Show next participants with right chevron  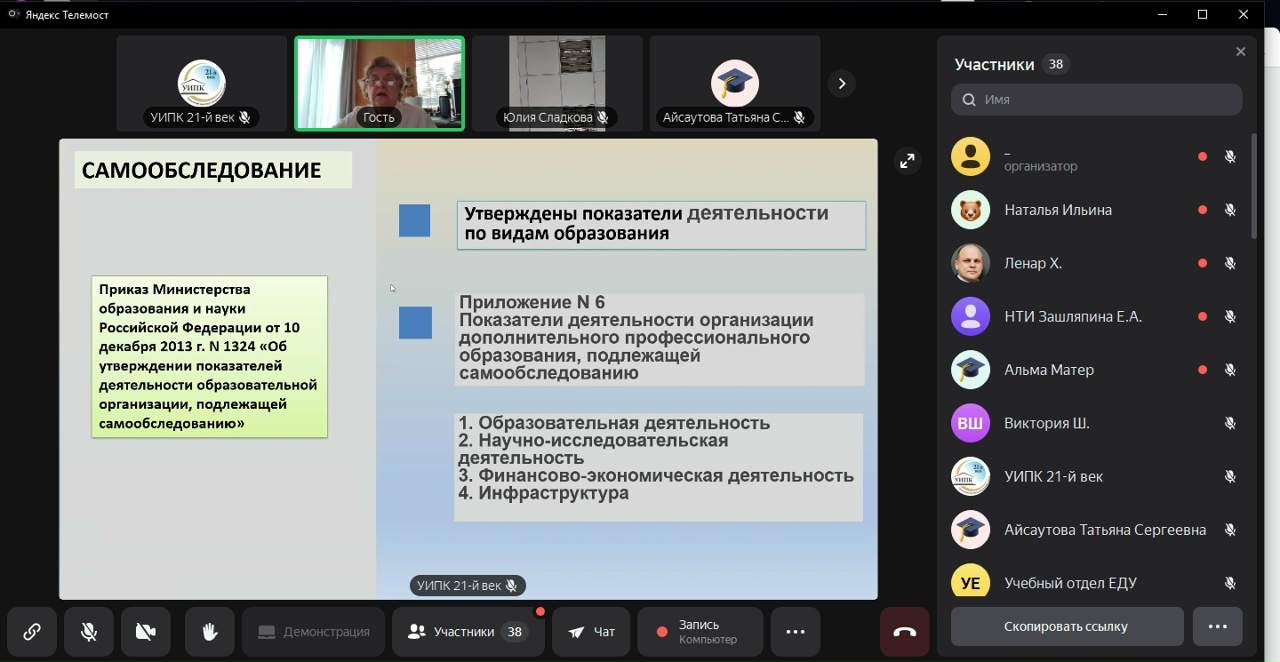(841, 84)
